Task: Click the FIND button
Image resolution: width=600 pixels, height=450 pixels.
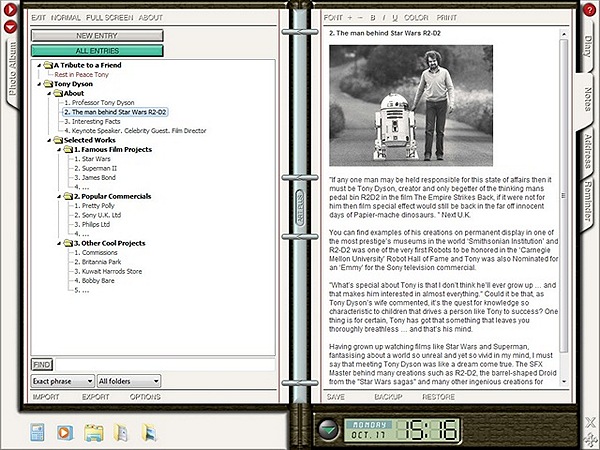Action: 42,365
